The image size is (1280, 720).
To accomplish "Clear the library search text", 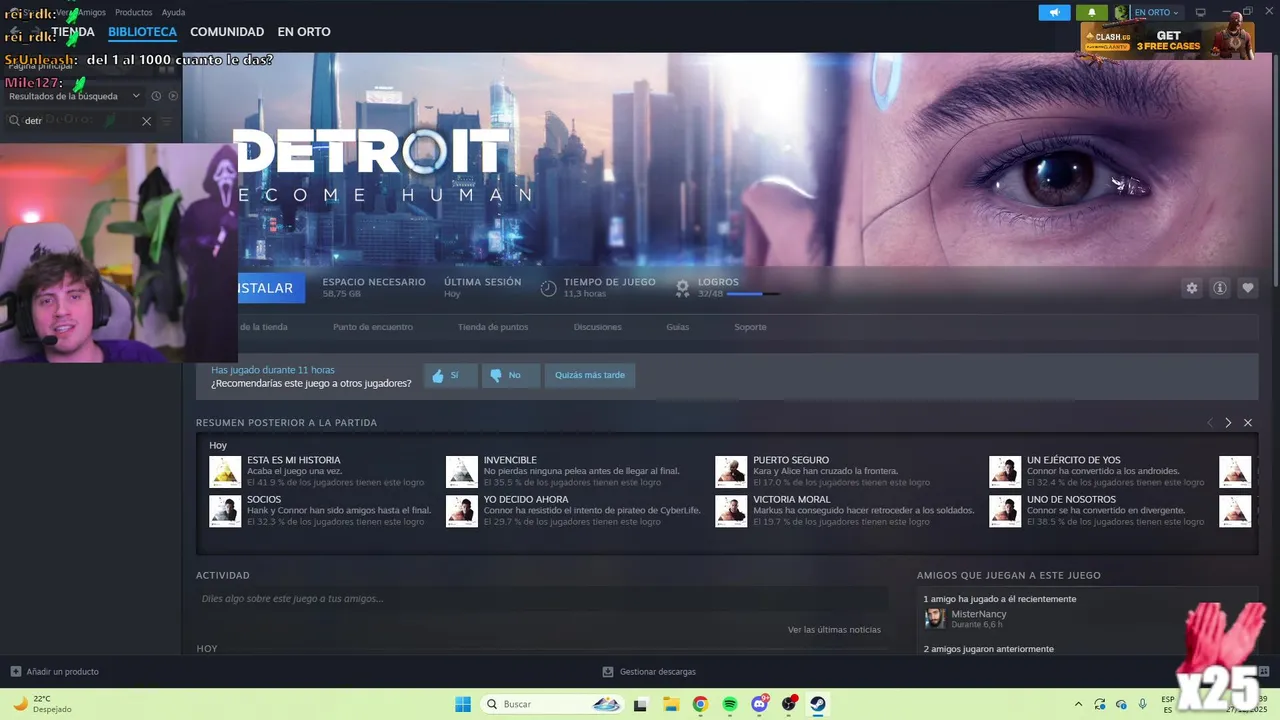I will tap(146, 121).
